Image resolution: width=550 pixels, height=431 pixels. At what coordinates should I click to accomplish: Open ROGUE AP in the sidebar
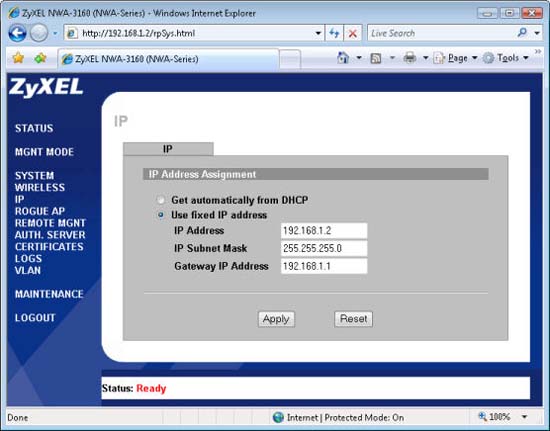coord(40,211)
